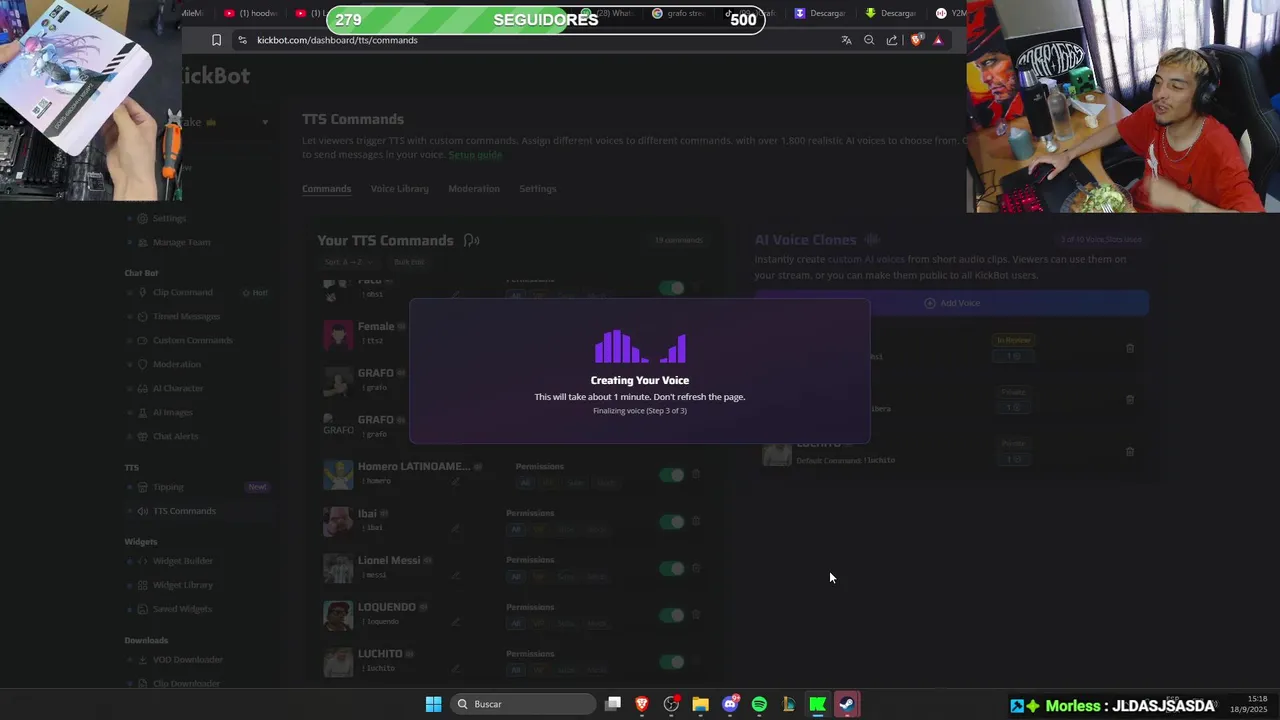Image resolution: width=1280 pixels, height=720 pixels.
Task: Toggle the Ibai command switch
Action: (x=672, y=522)
